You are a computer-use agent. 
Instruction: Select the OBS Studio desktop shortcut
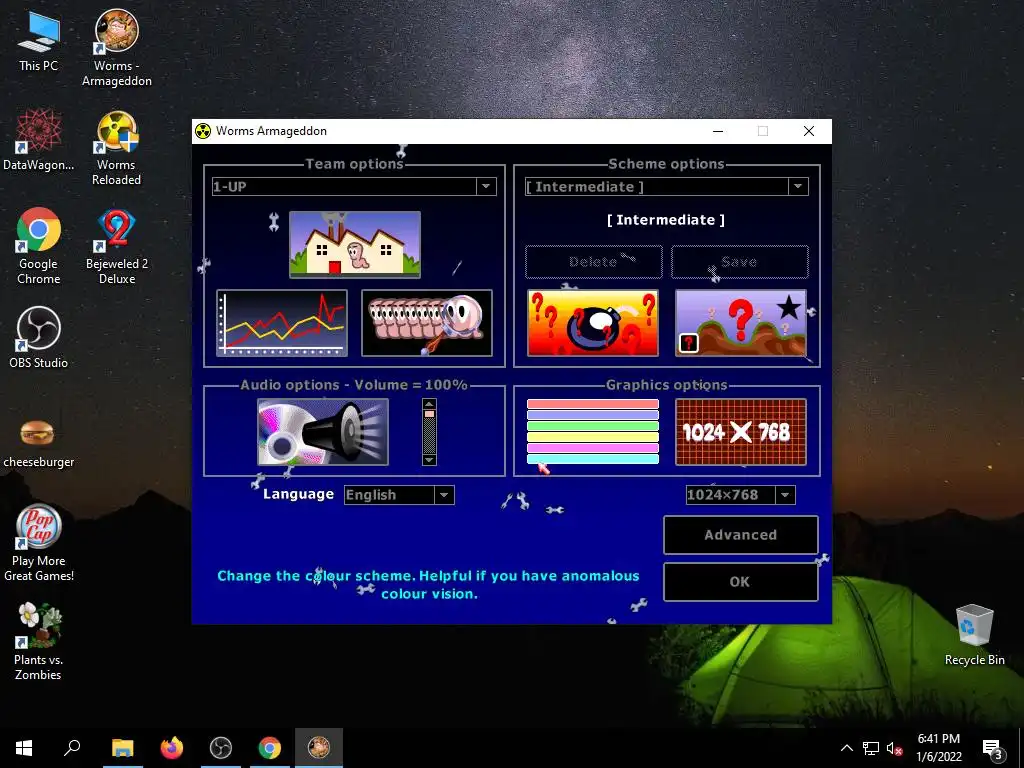click(x=39, y=338)
